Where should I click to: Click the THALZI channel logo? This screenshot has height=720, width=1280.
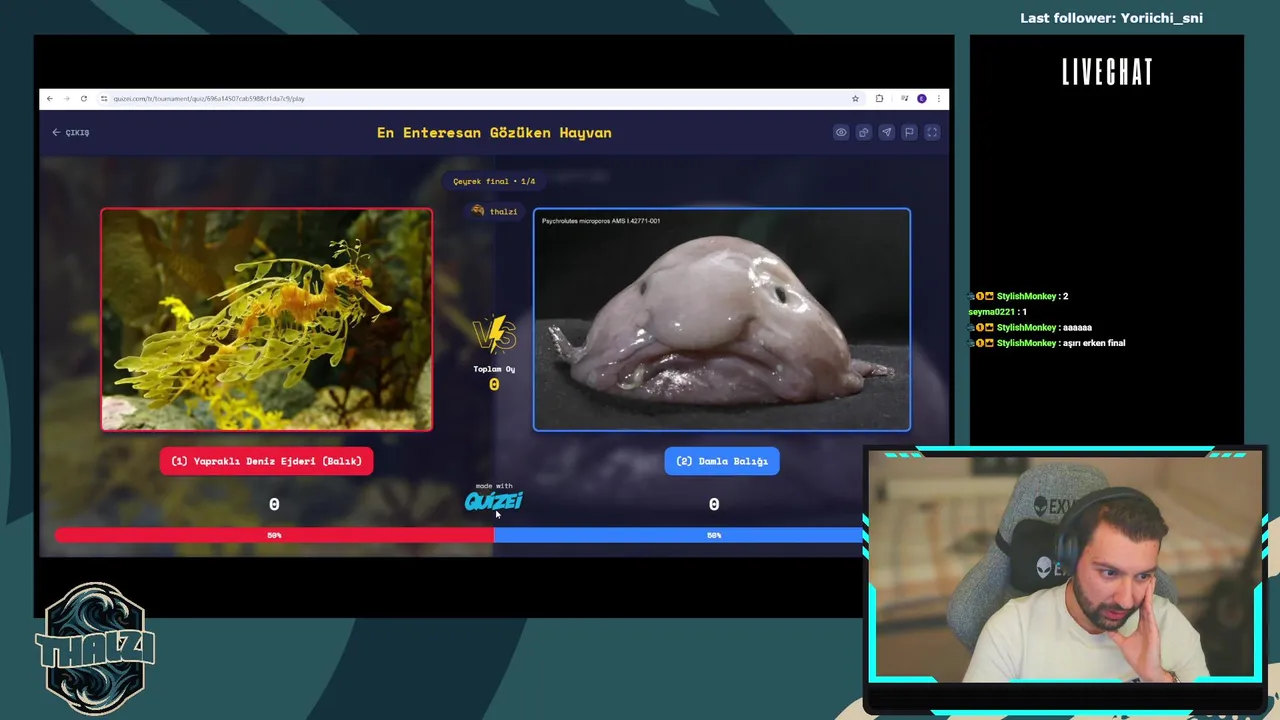pyautogui.click(x=96, y=648)
